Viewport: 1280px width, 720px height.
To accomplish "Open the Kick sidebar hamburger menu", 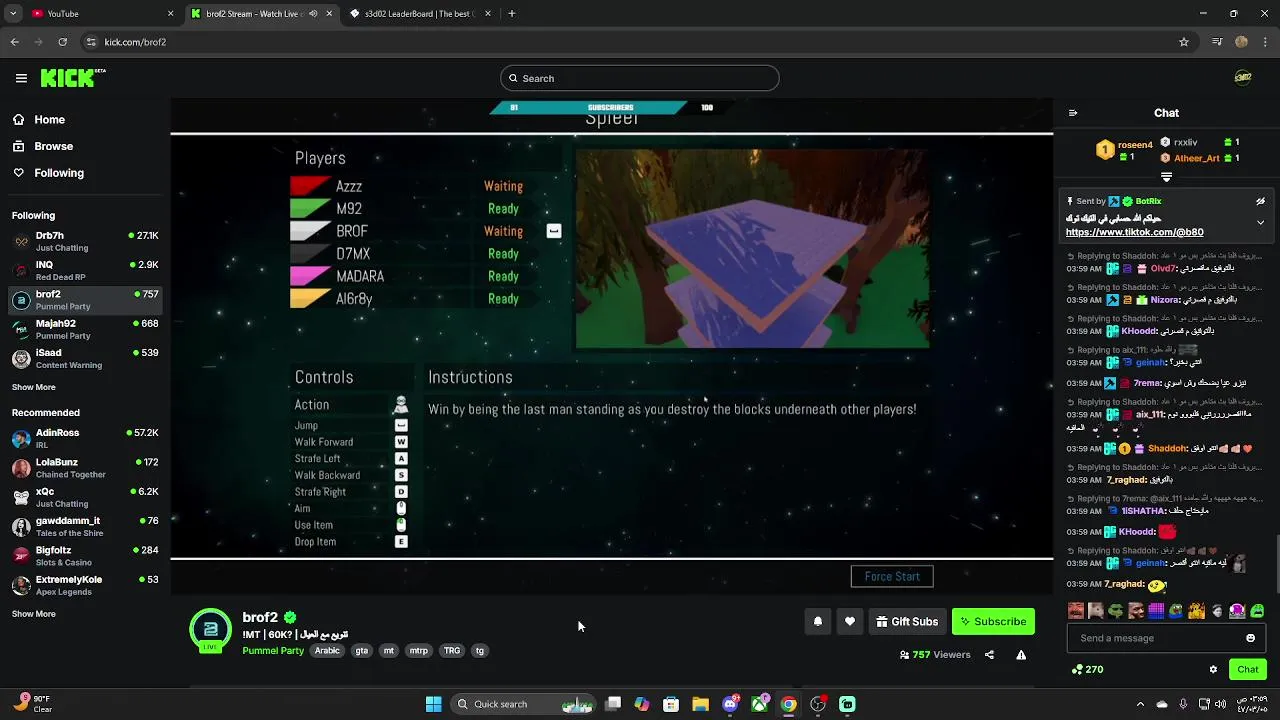I will click(21, 78).
